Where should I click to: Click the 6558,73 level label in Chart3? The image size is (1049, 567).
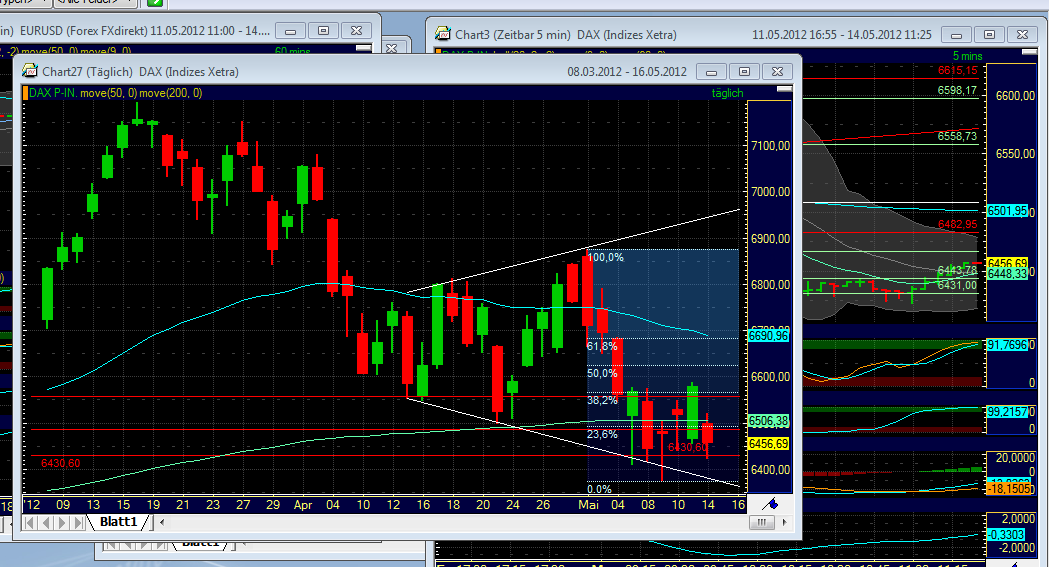(957, 136)
